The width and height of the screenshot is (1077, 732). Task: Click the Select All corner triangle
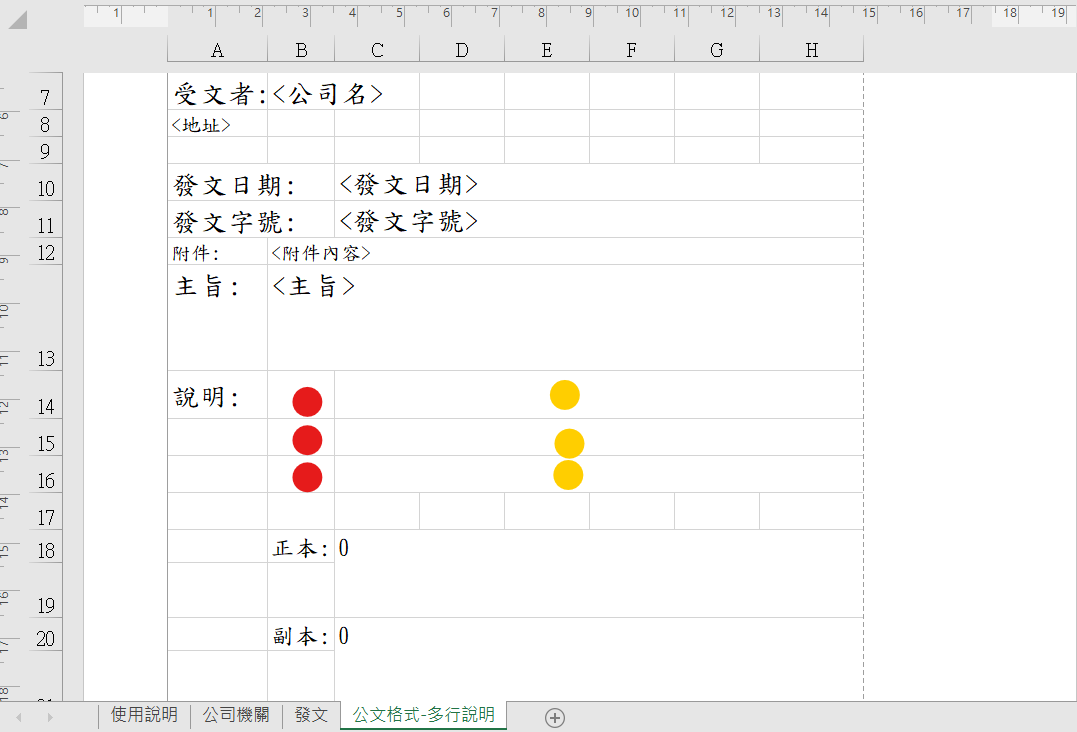pos(18,19)
